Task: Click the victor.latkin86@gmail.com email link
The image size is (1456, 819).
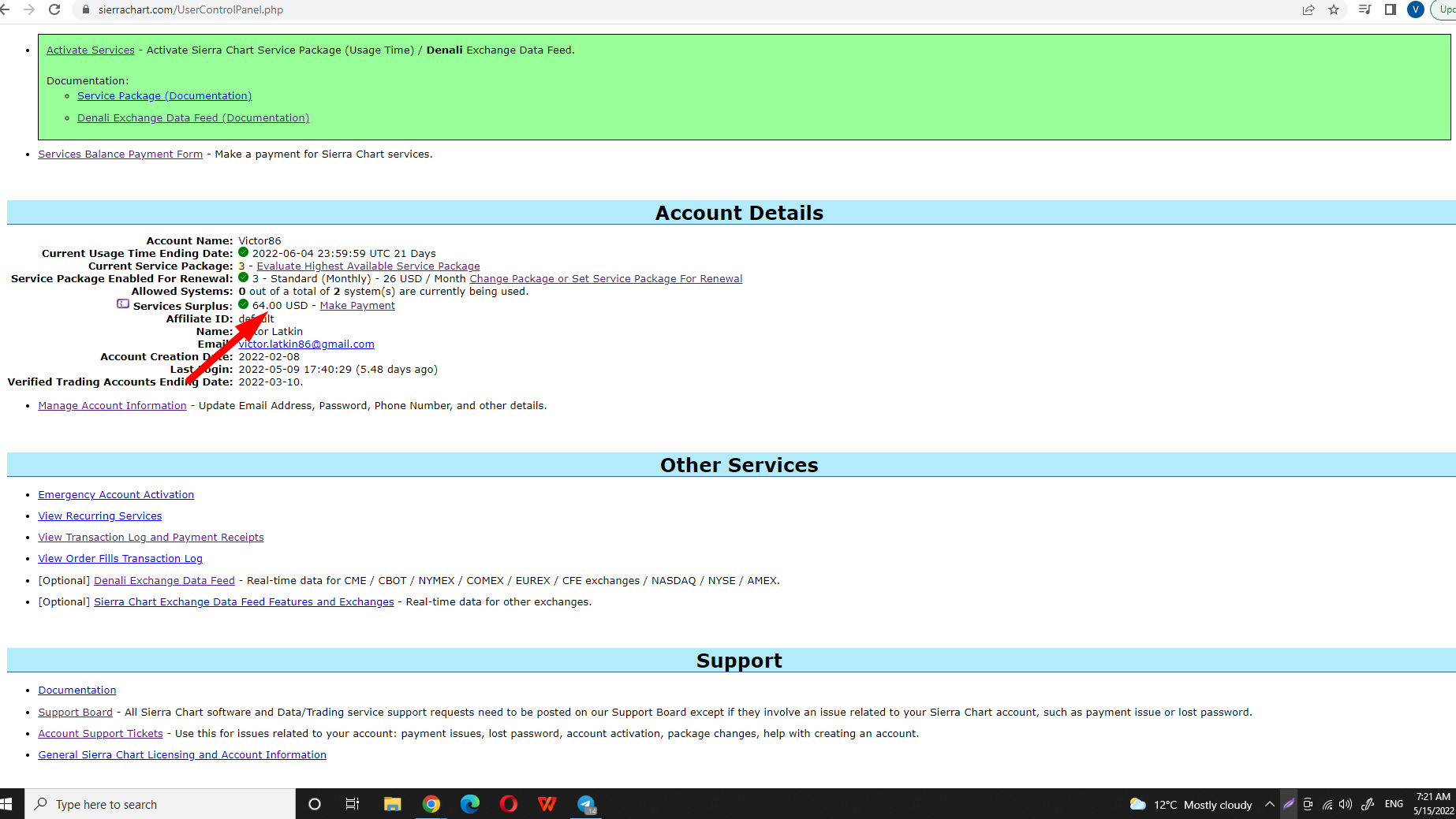Action: click(307, 344)
